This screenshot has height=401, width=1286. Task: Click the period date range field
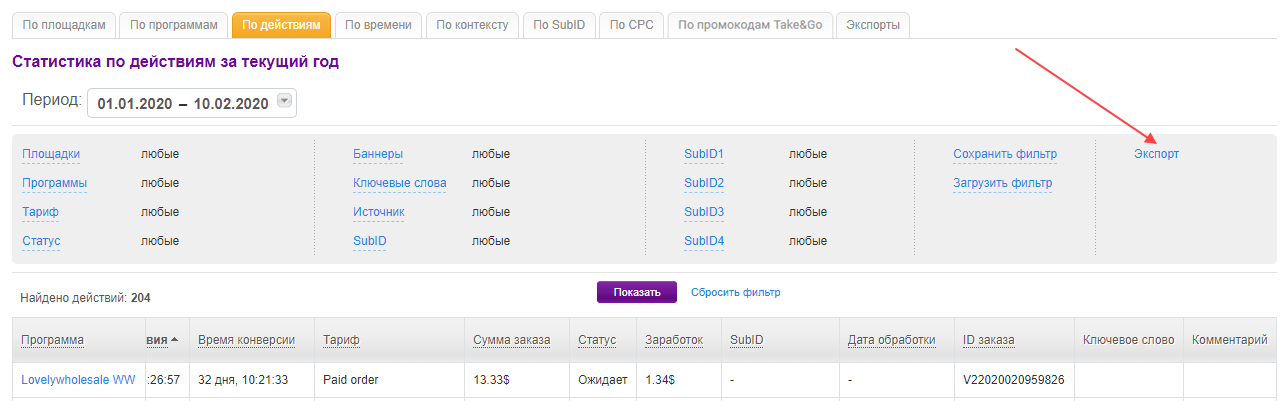182,104
